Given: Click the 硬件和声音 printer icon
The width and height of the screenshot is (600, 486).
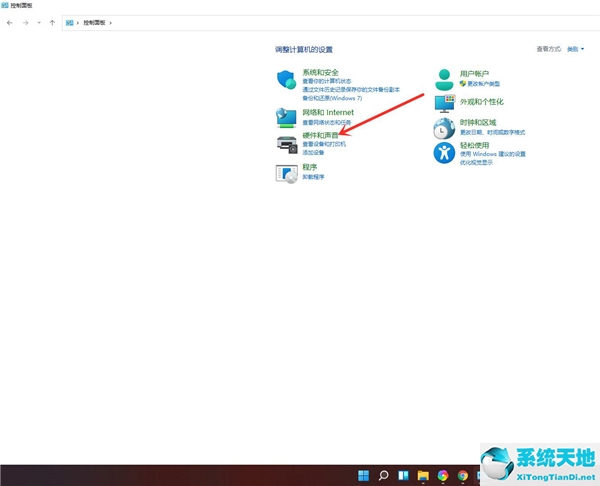Looking at the screenshot, I should point(287,145).
